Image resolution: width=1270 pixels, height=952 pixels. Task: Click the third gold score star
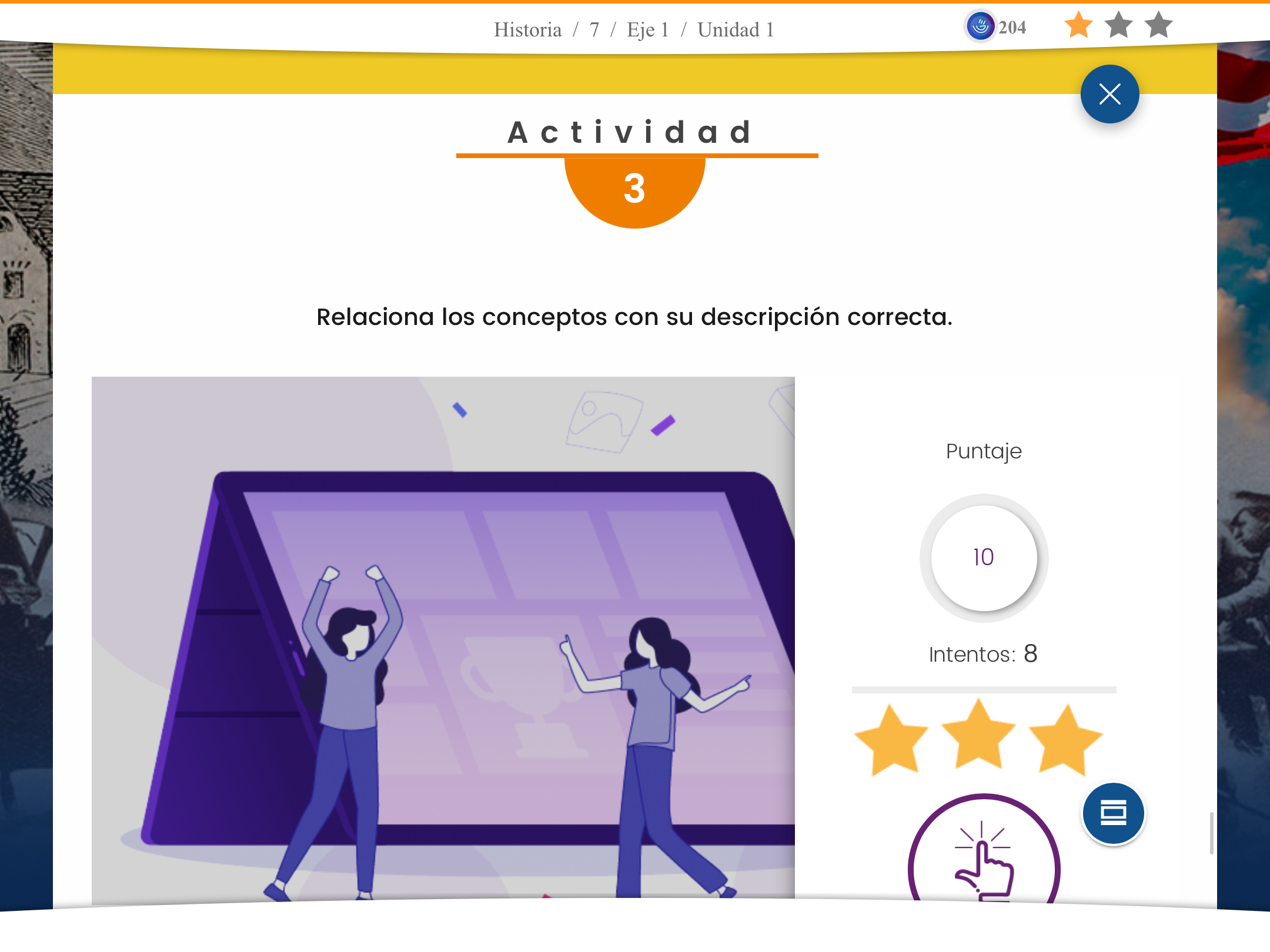coord(1065,740)
